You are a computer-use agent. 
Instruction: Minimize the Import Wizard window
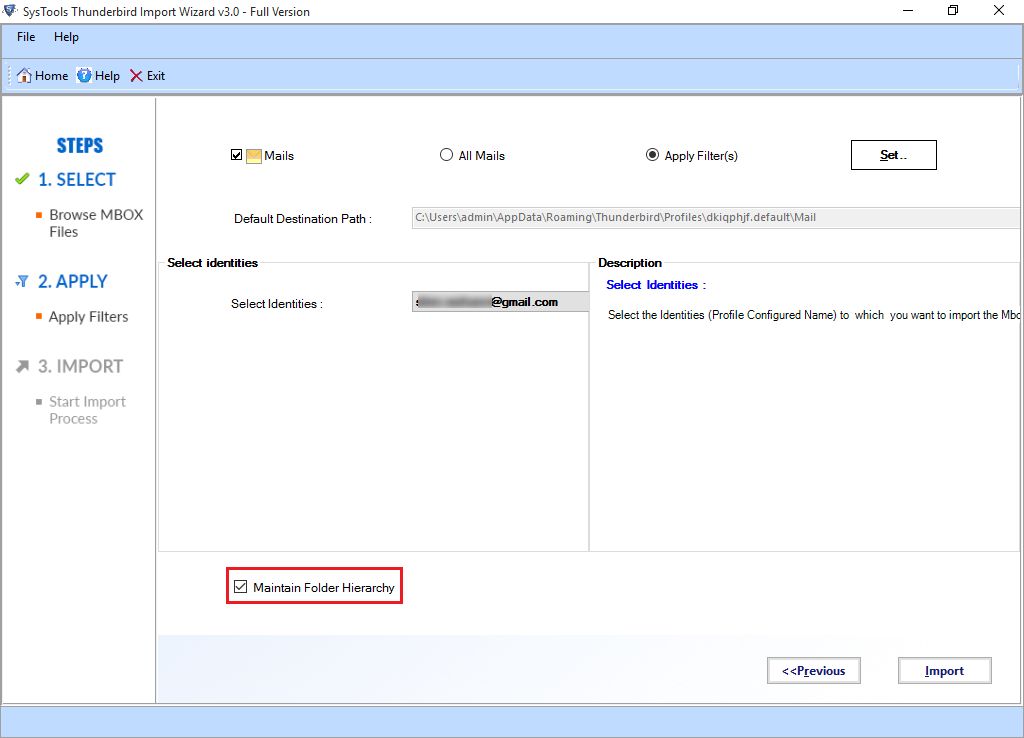[x=908, y=10]
